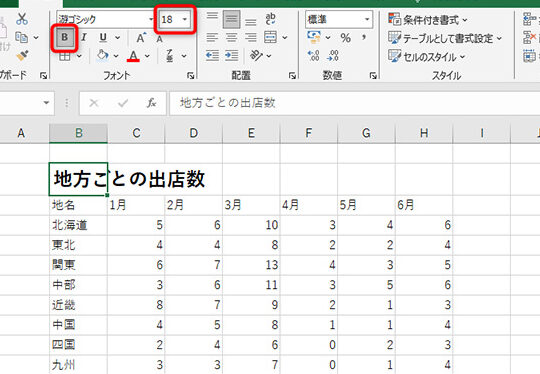Open the font size 18 dropdown
Viewport: 540px width, 374px height.
185,19
